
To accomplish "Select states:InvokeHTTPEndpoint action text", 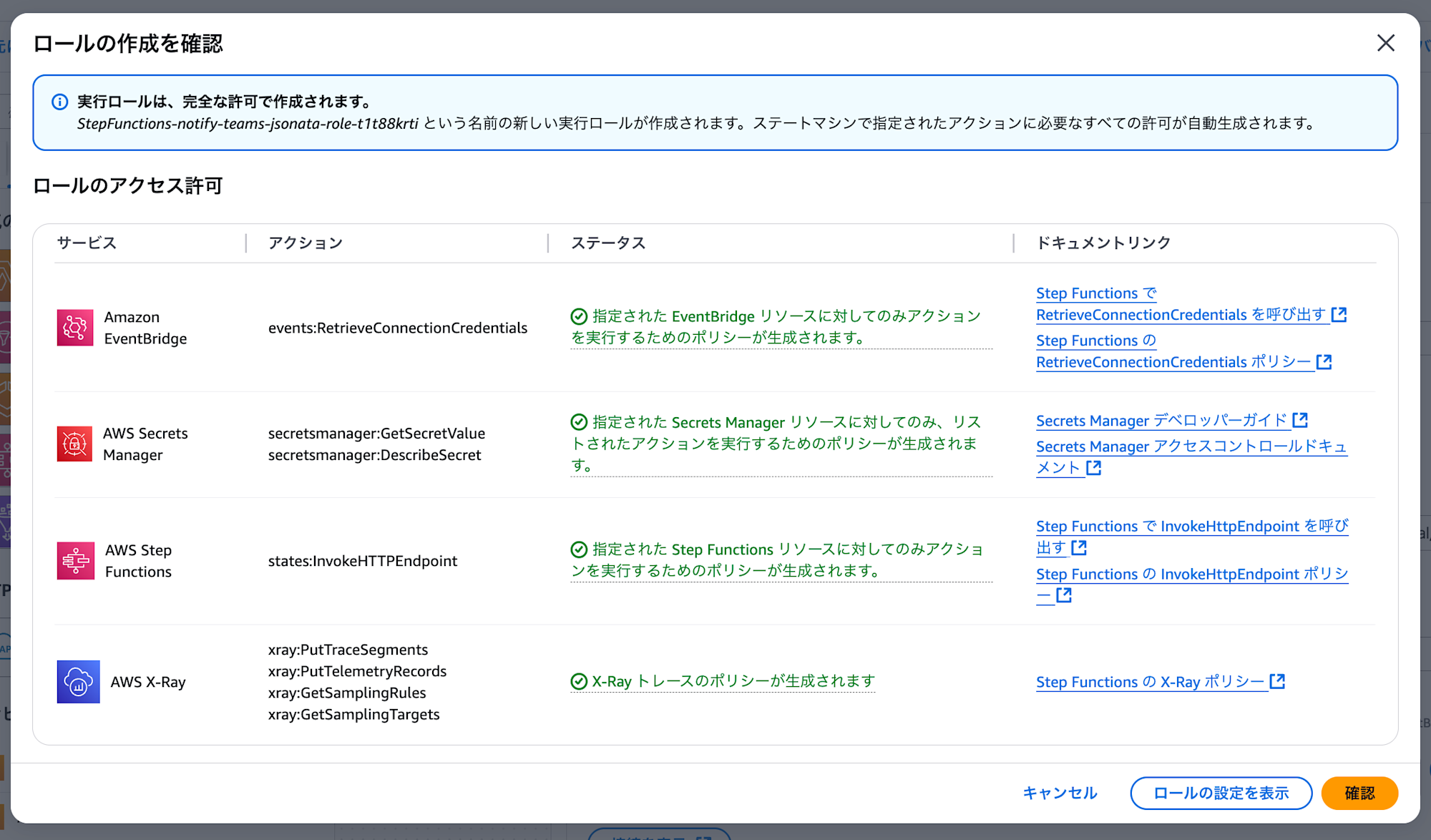I will tap(363, 561).
